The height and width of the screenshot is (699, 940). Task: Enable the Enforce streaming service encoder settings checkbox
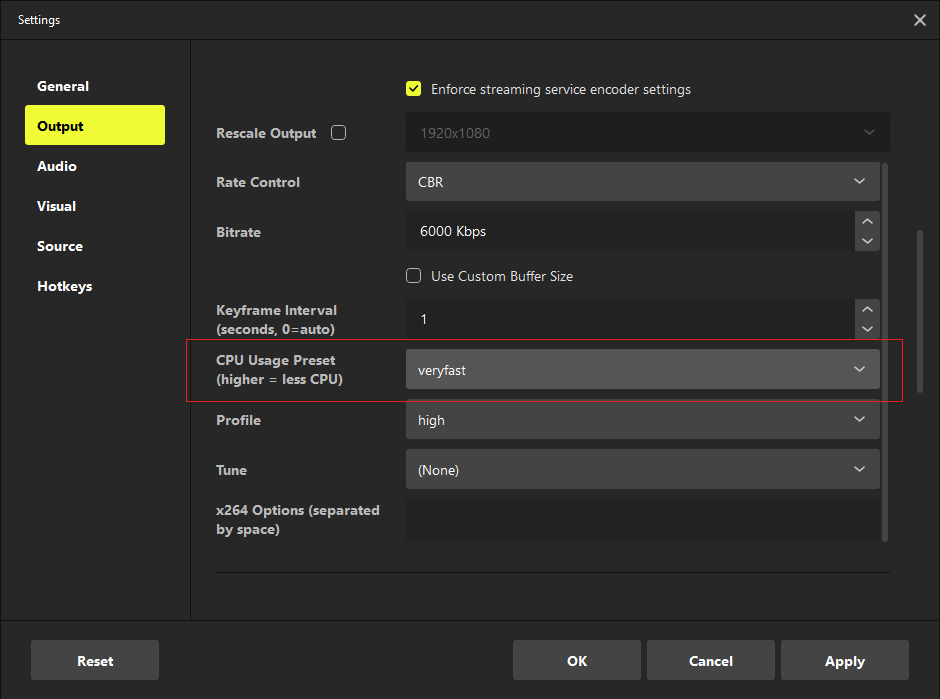pyautogui.click(x=413, y=88)
